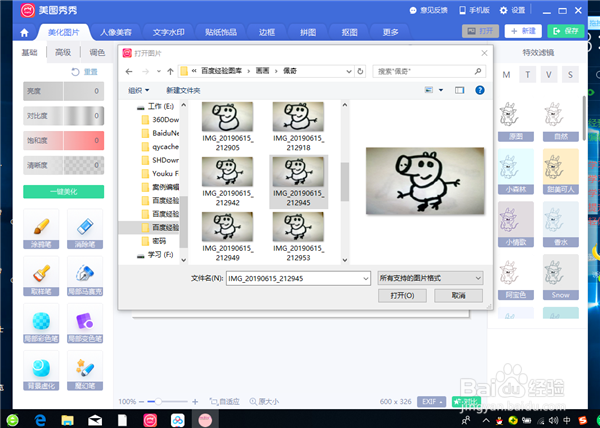Viewport: 600px width, 428px height.
Task: Click the 自适应 fit option
Action: click(225, 402)
